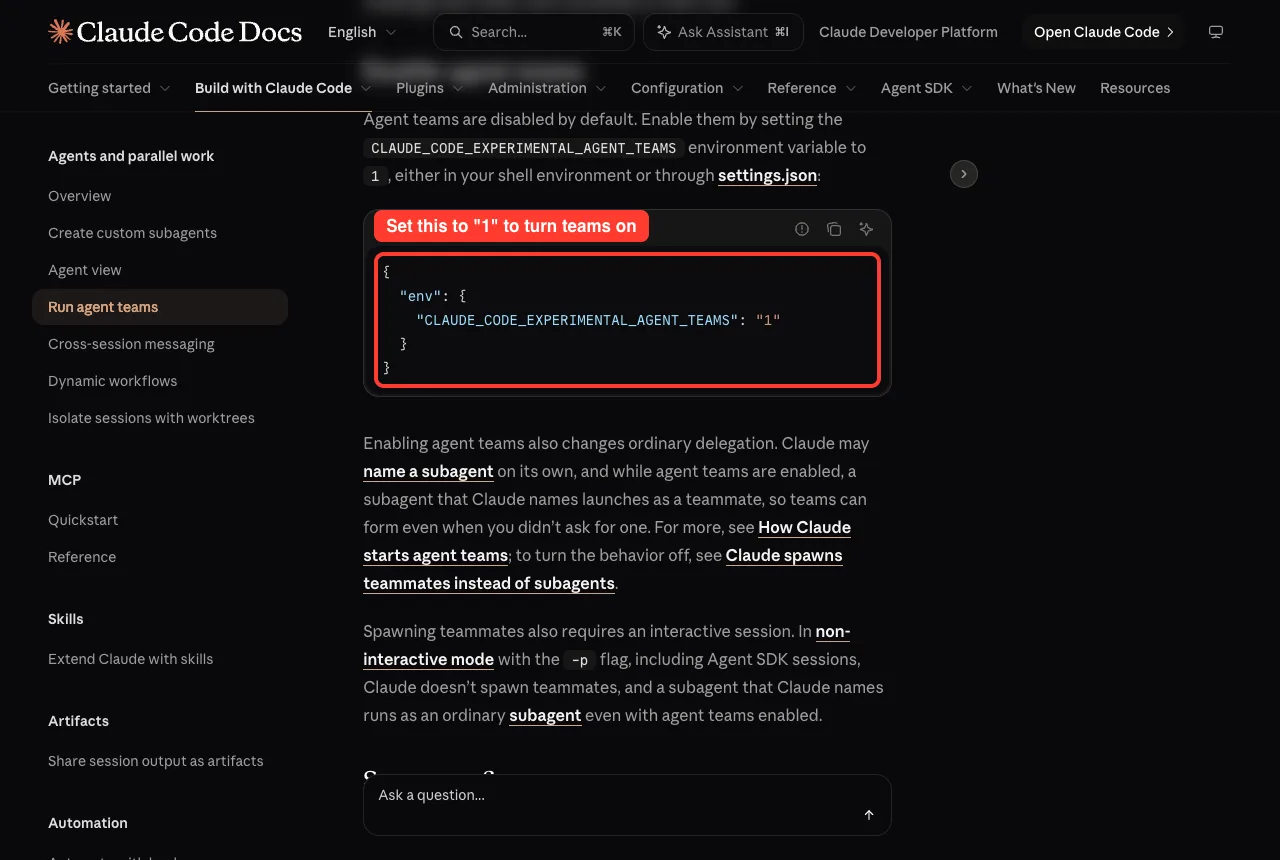The width and height of the screenshot is (1280, 860).
Task: Open Create custom subagents in sidebar
Action: pos(132,233)
